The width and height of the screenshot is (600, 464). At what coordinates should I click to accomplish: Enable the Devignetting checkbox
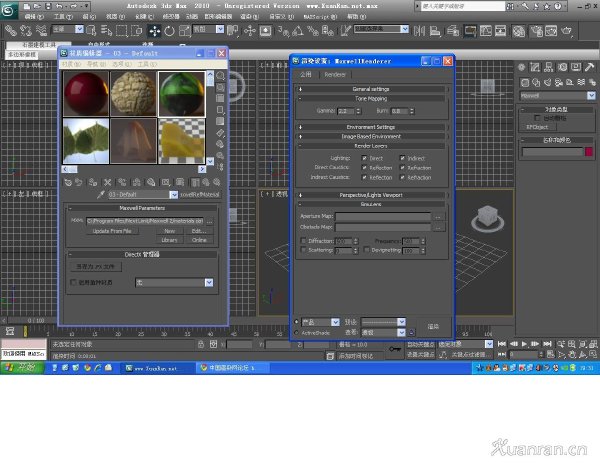[x=367, y=250]
